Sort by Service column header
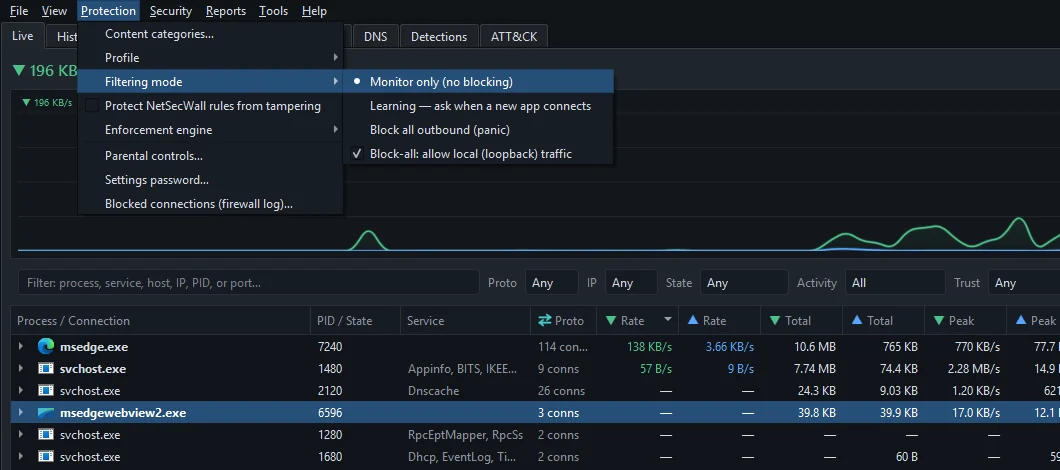The width and height of the screenshot is (1060, 470). coord(465,321)
